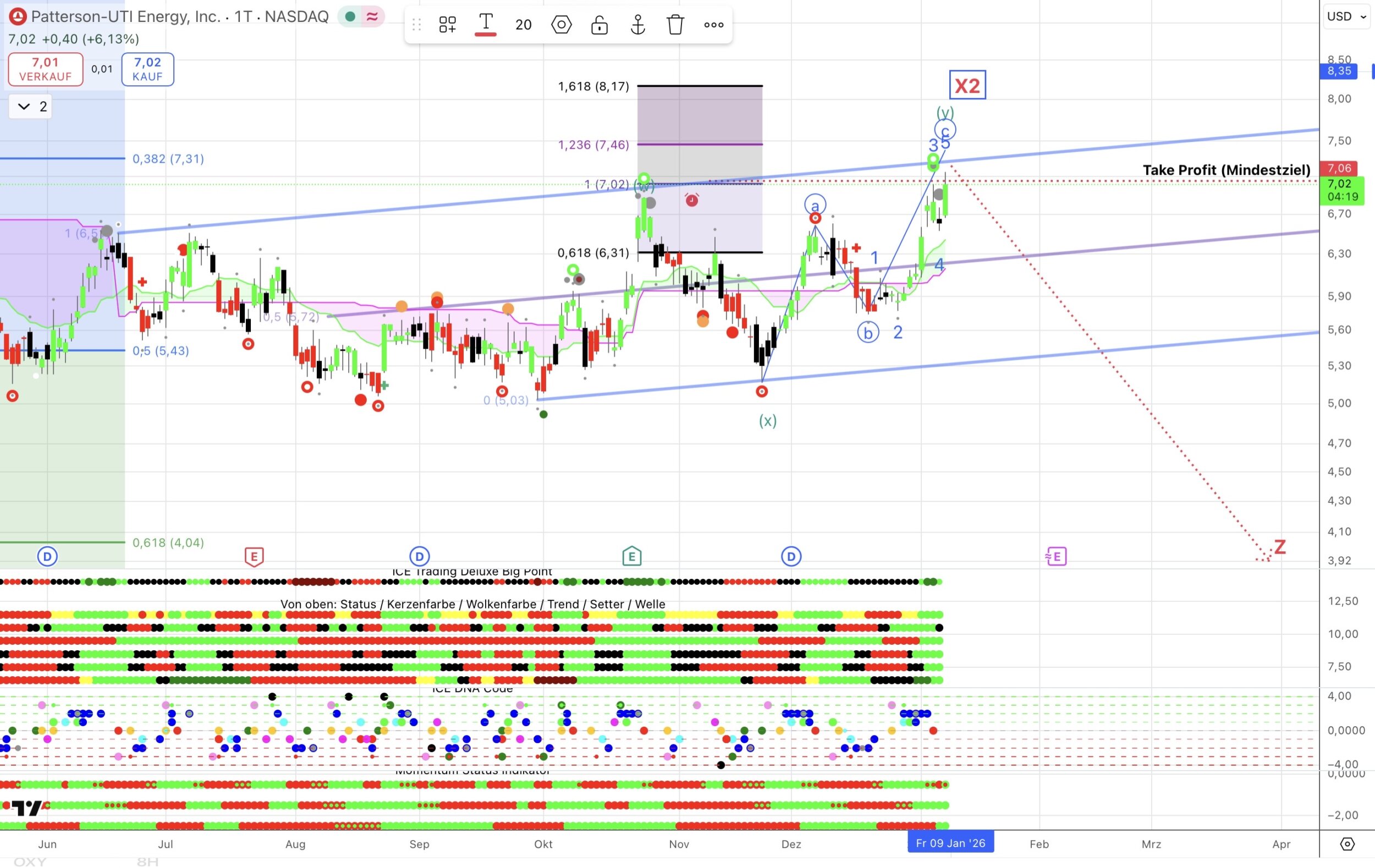This screenshot has height=868, width=1375.
Task: Toggle pink approximate data indicator
Action: 372,16
